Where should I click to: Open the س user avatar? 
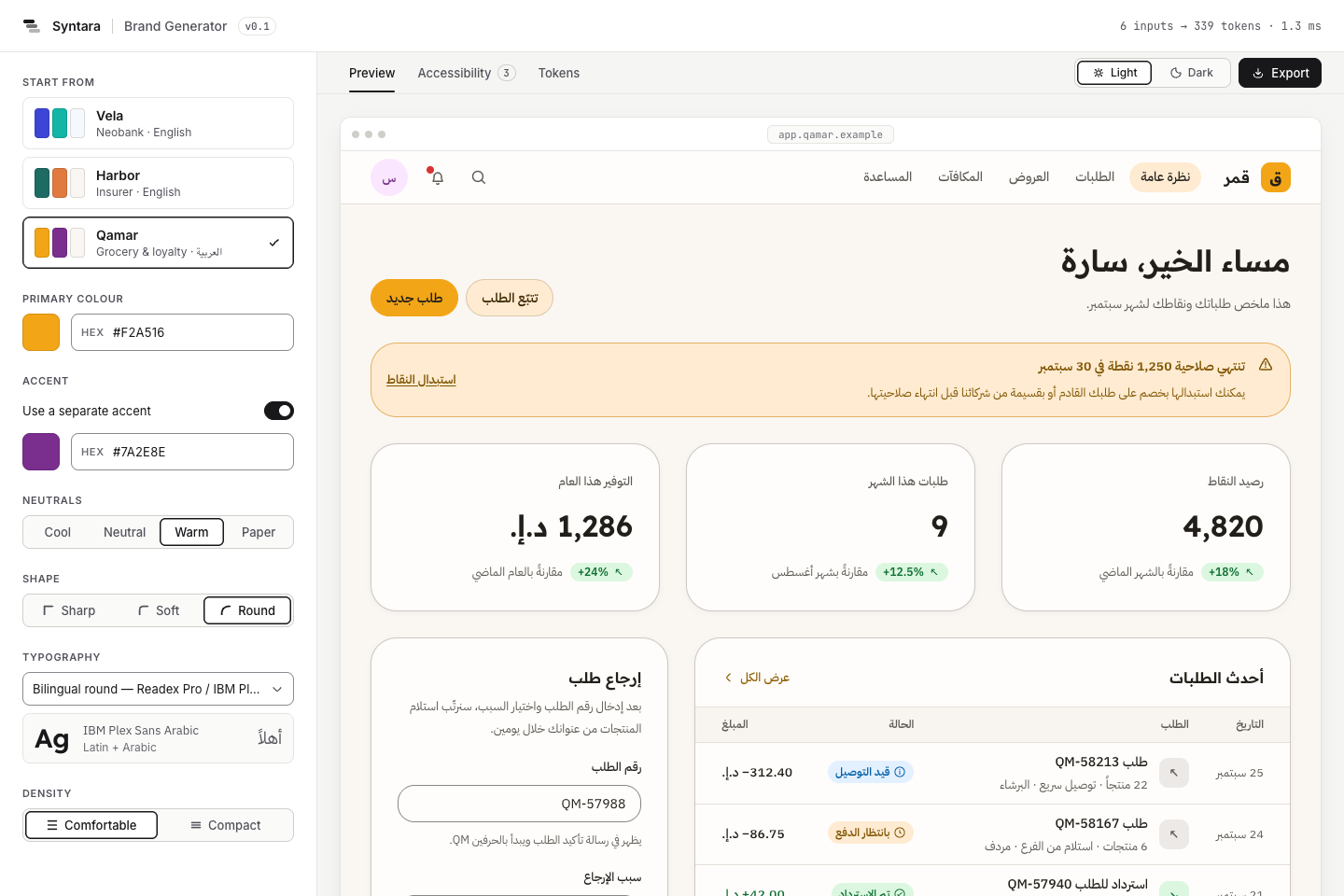pos(389,177)
